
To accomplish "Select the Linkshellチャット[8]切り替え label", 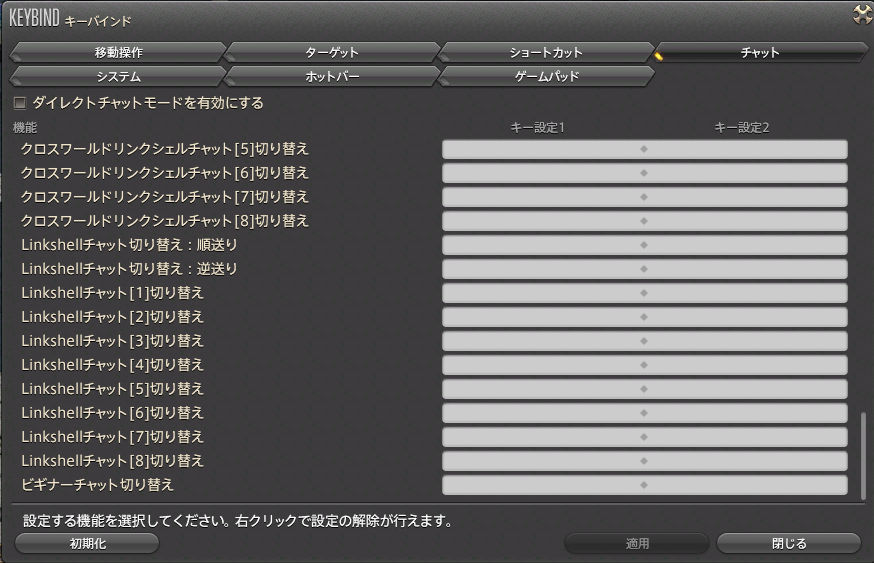I will coord(113,461).
